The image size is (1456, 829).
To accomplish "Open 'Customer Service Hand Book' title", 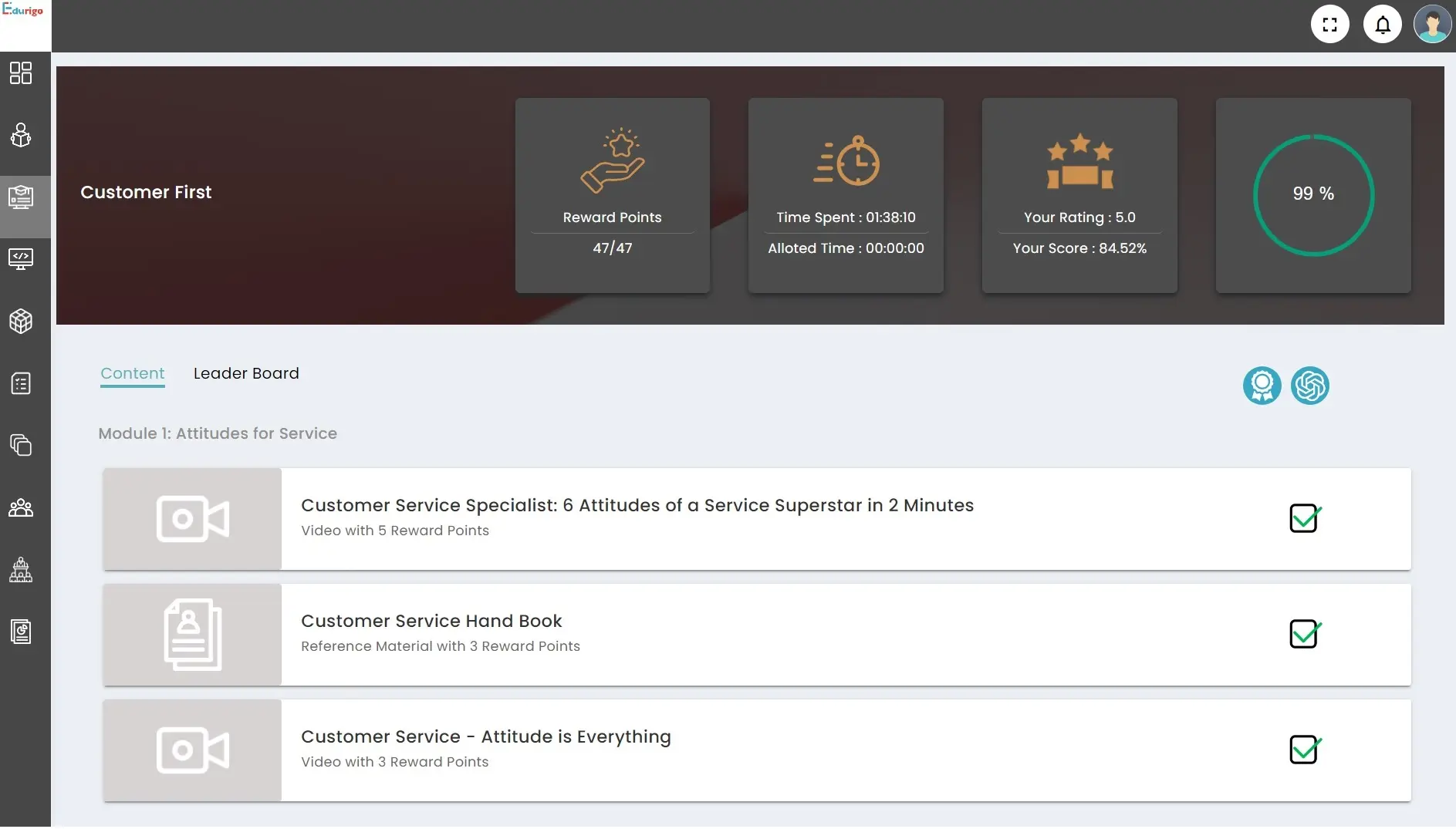I will [x=431, y=622].
